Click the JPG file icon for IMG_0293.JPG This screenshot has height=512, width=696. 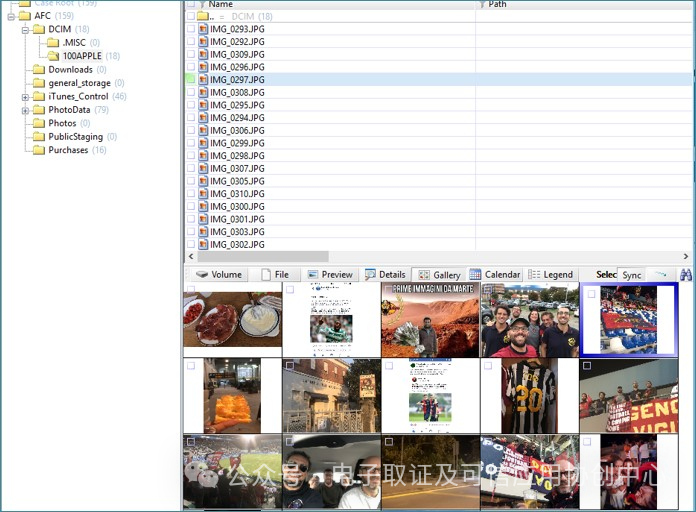coord(203,29)
